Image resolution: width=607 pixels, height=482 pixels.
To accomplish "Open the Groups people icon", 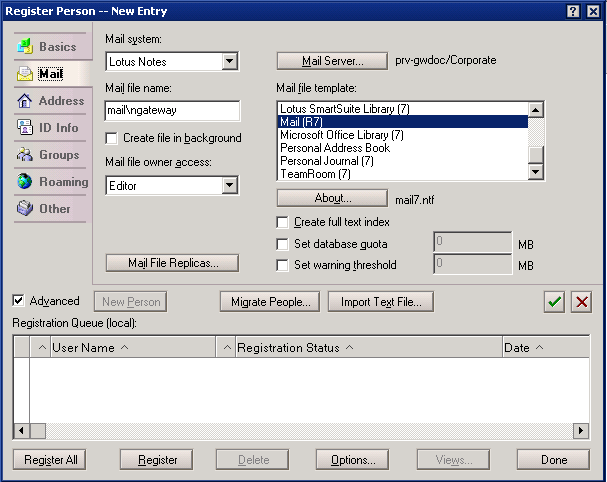I will click(25, 154).
